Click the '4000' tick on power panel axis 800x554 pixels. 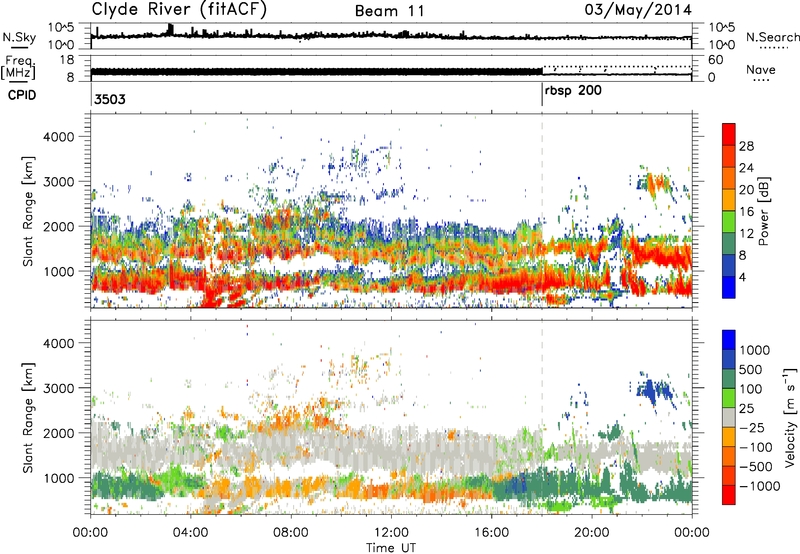point(58,137)
